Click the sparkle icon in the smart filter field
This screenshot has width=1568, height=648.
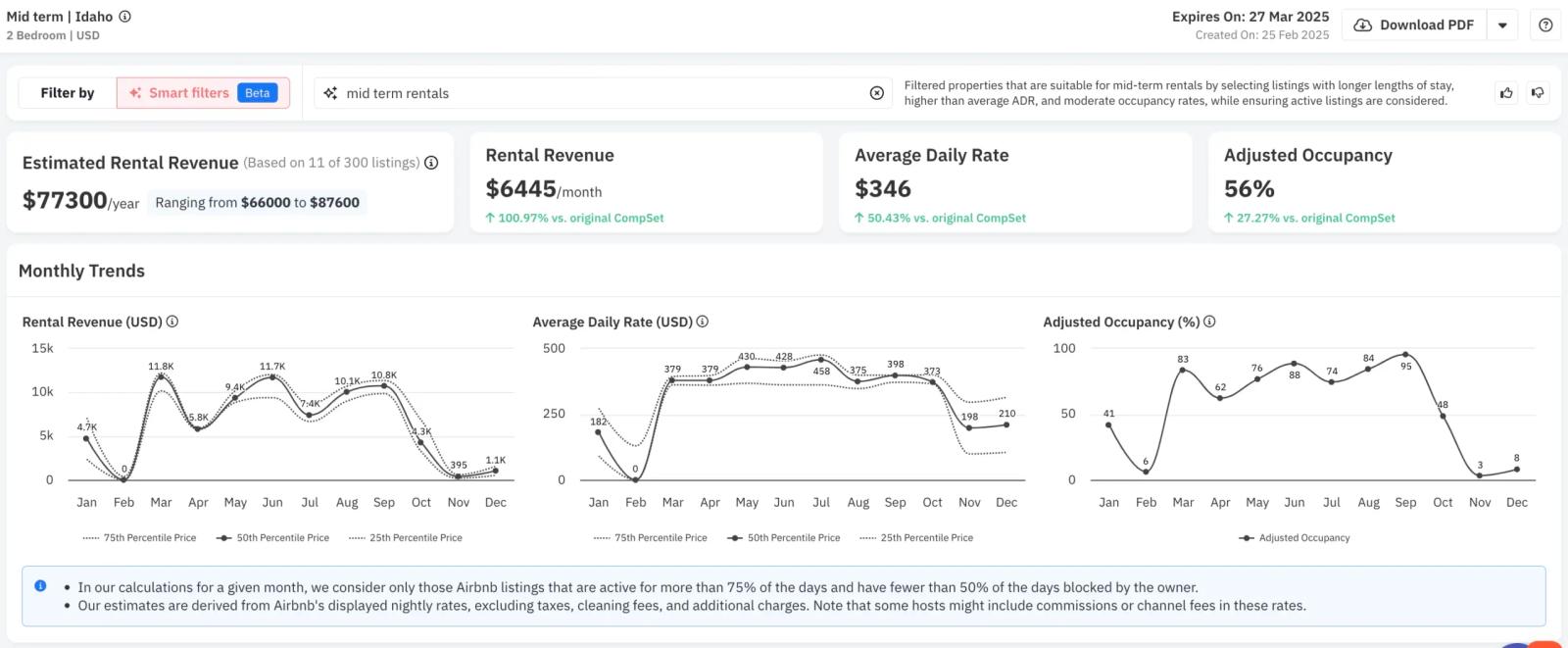coord(330,93)
